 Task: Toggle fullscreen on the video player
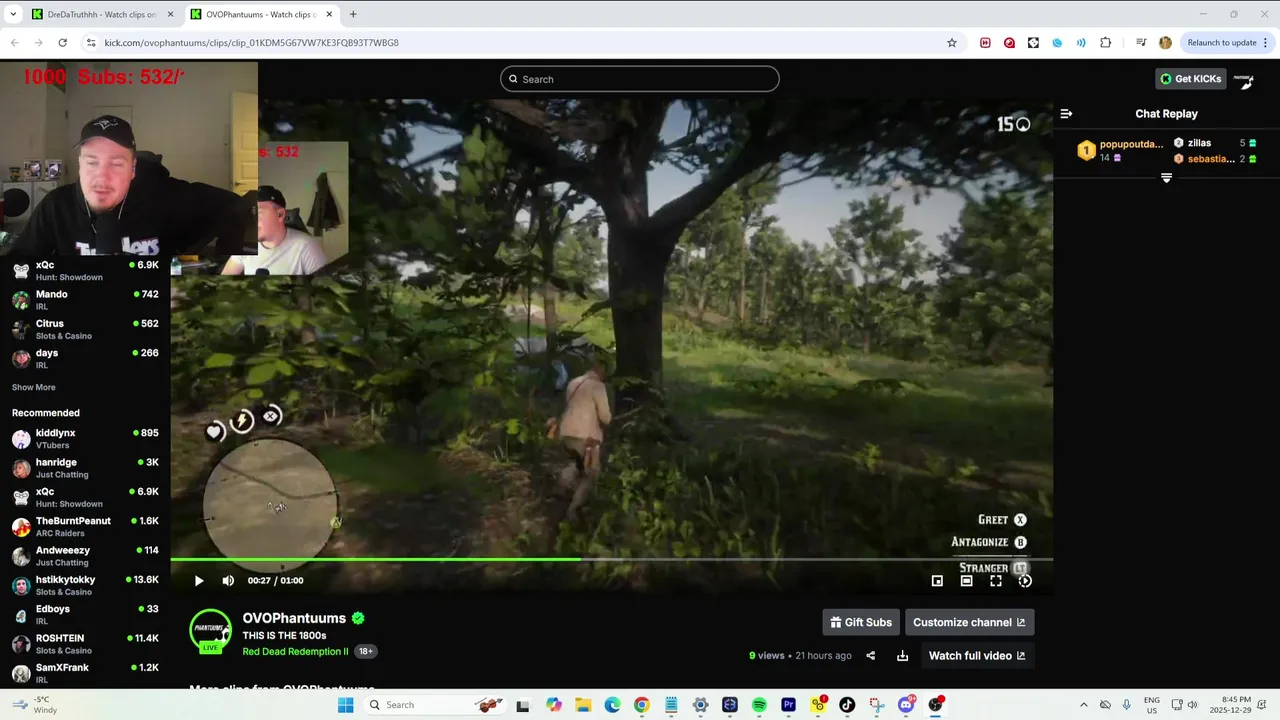(x=996, y=581)
